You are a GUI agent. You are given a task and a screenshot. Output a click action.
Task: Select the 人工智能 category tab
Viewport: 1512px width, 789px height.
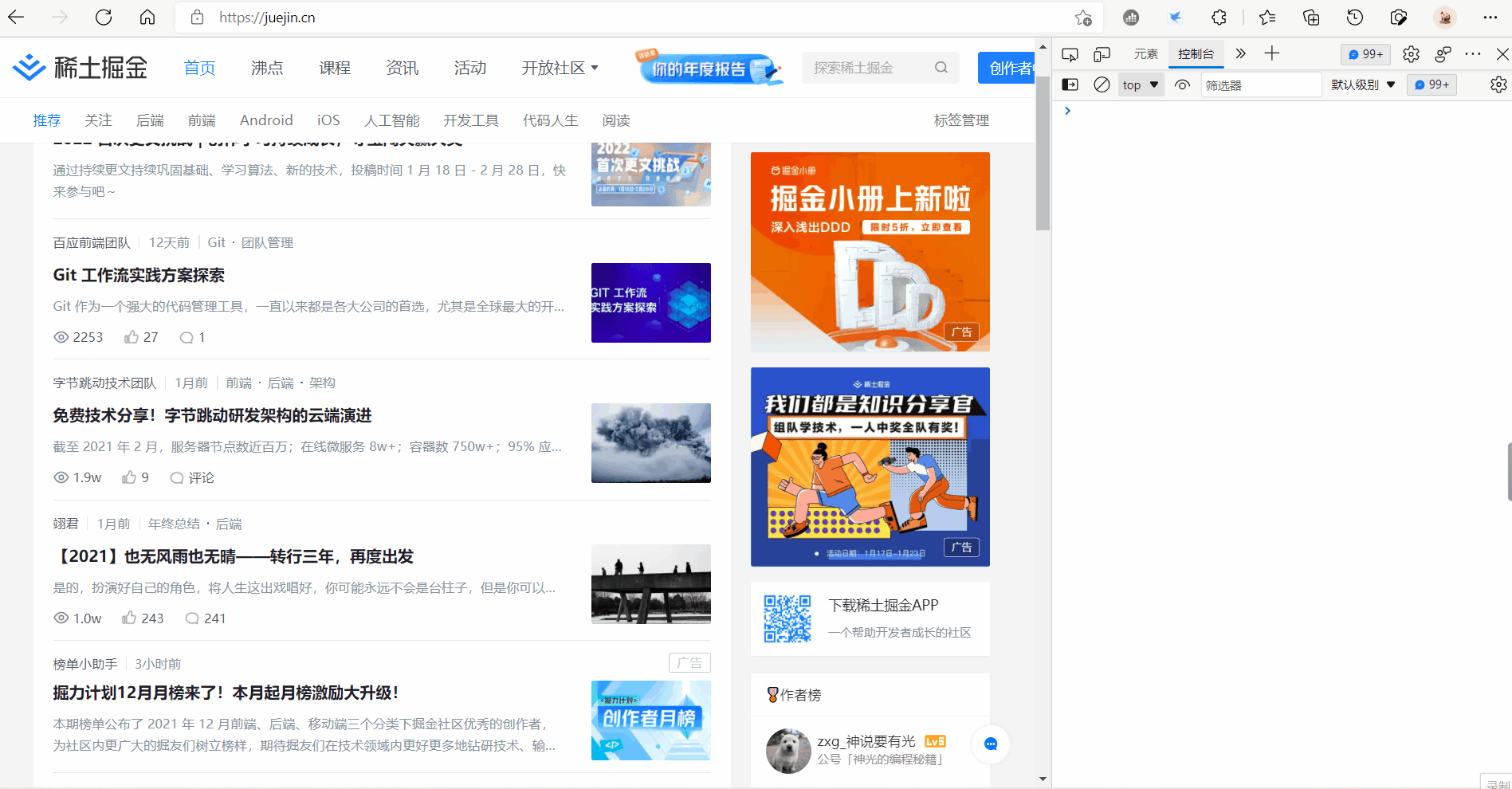coord(392,120)
